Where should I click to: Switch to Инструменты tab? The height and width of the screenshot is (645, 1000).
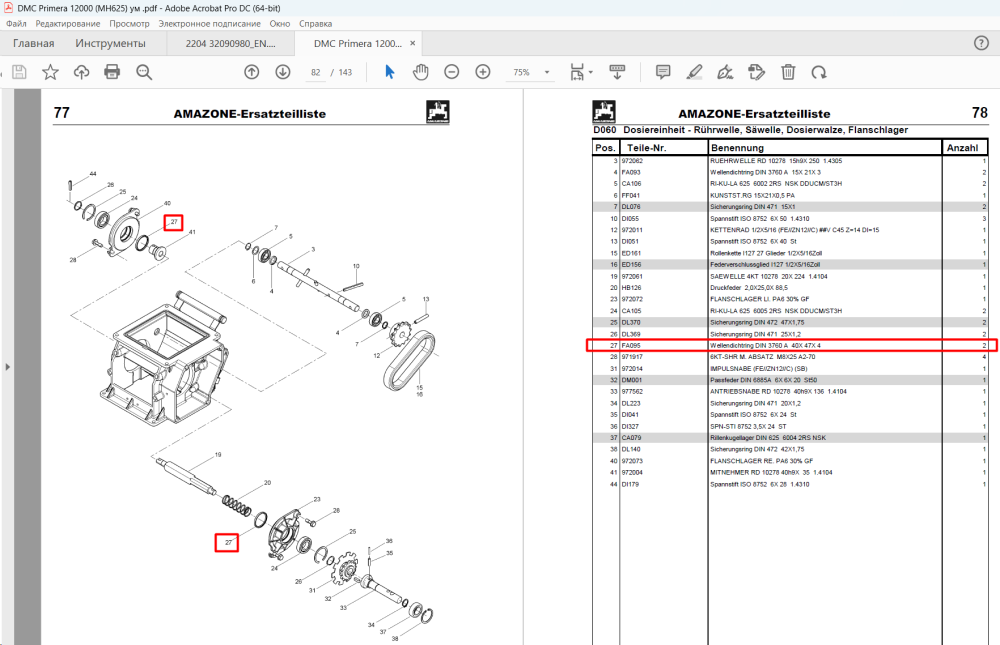pos(110,43)
